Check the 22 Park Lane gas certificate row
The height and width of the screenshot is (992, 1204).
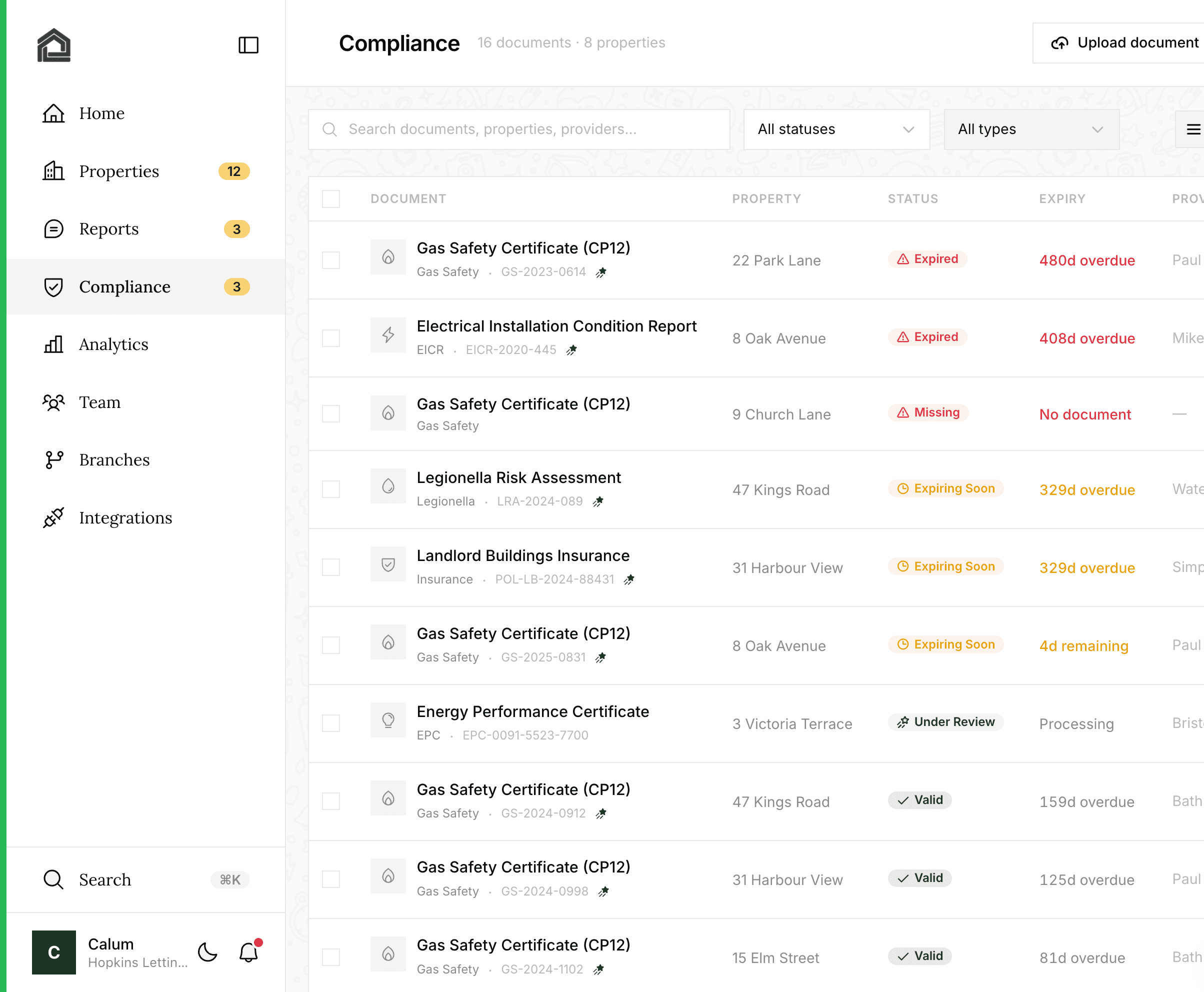[331, 260]
